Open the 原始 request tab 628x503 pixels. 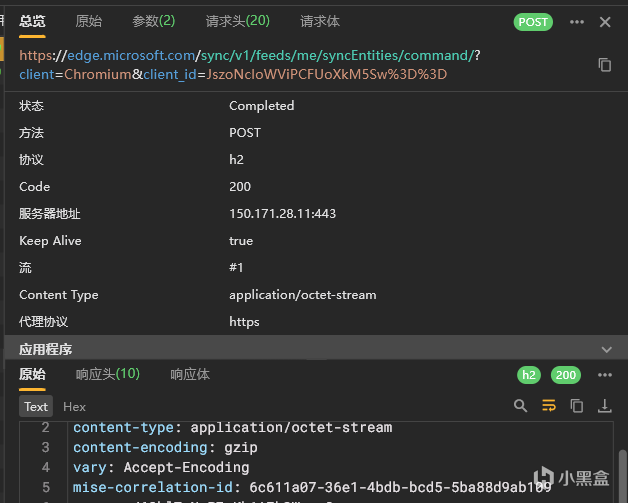coord(89,21)
